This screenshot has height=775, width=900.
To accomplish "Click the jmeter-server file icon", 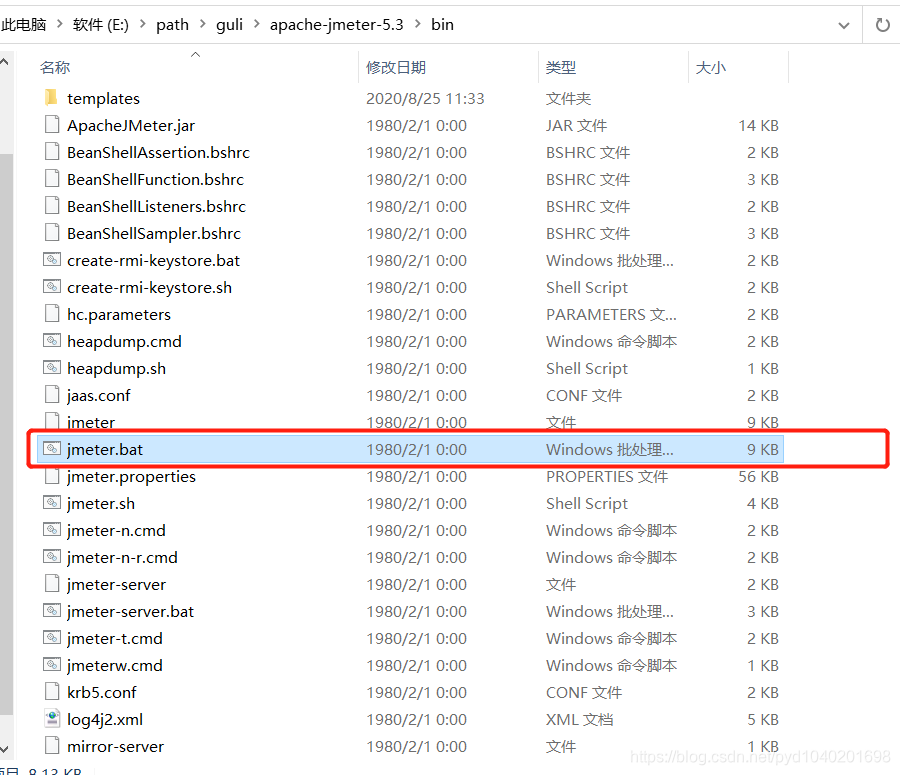I will pyautogui.click(x=52, y=584).
